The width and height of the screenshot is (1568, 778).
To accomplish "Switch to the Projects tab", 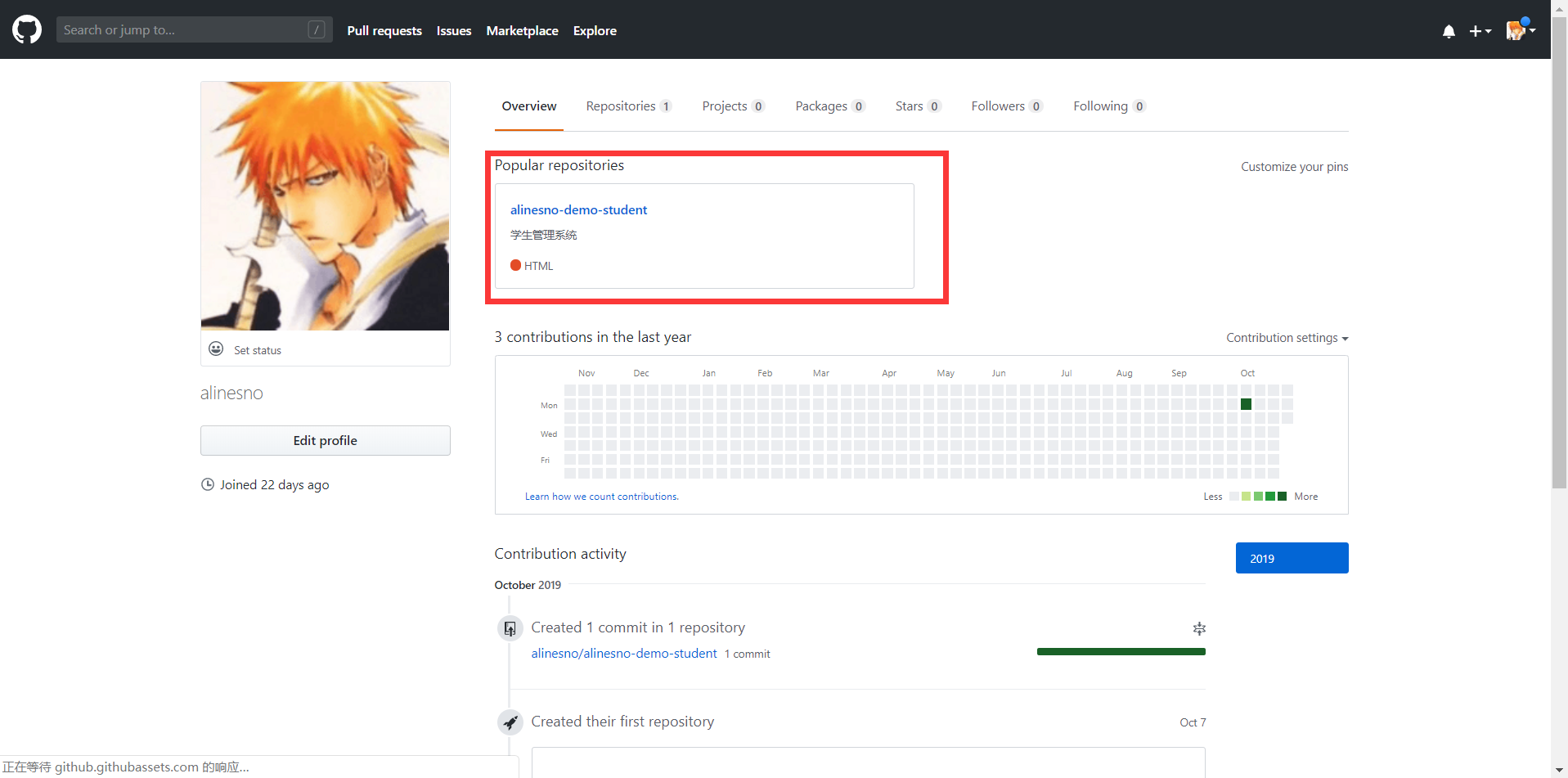I will 733,106.
